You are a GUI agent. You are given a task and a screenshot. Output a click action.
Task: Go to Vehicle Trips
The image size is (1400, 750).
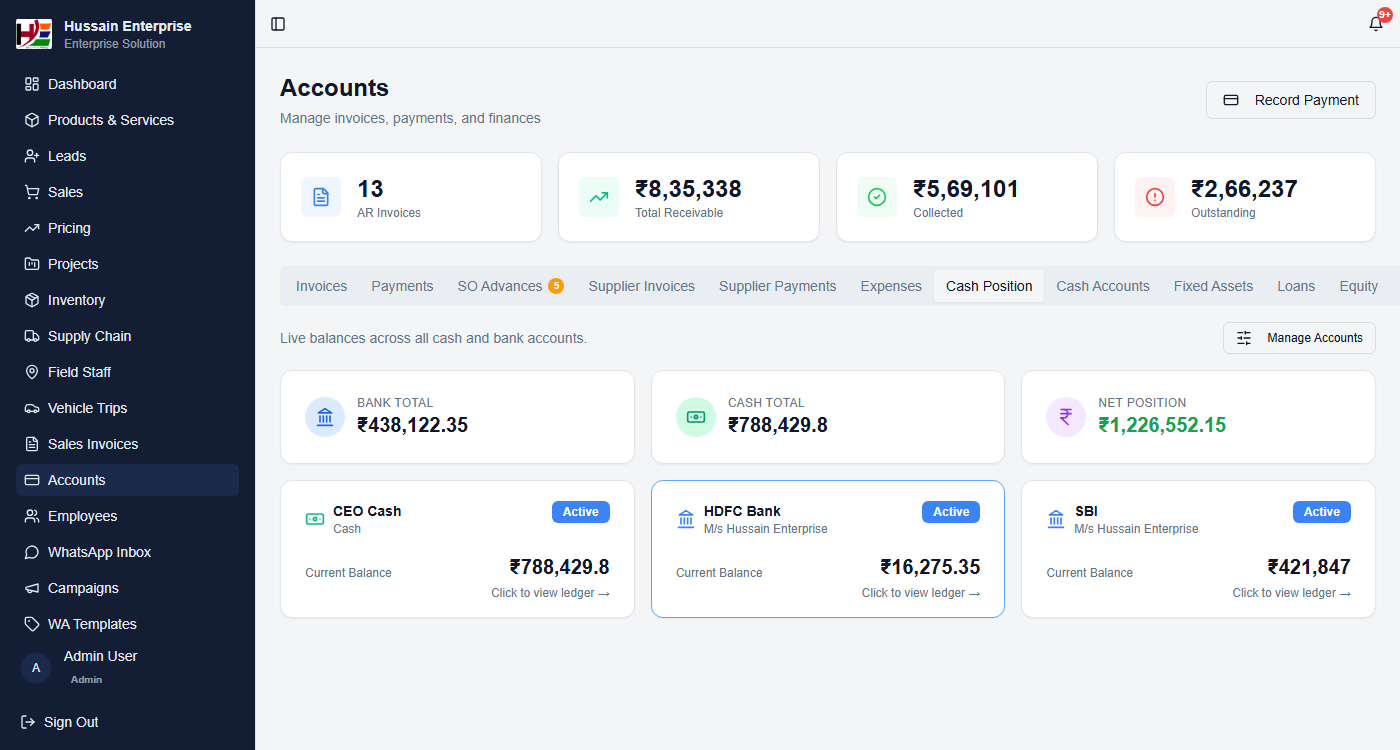pos(127,408)
